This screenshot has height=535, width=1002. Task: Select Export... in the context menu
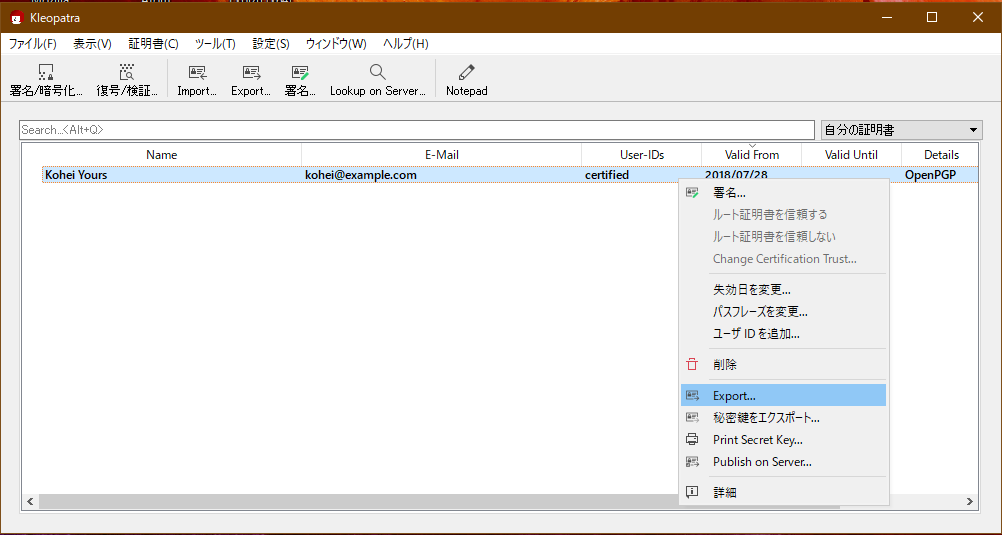pyautogui.click(x=734, y=396)
